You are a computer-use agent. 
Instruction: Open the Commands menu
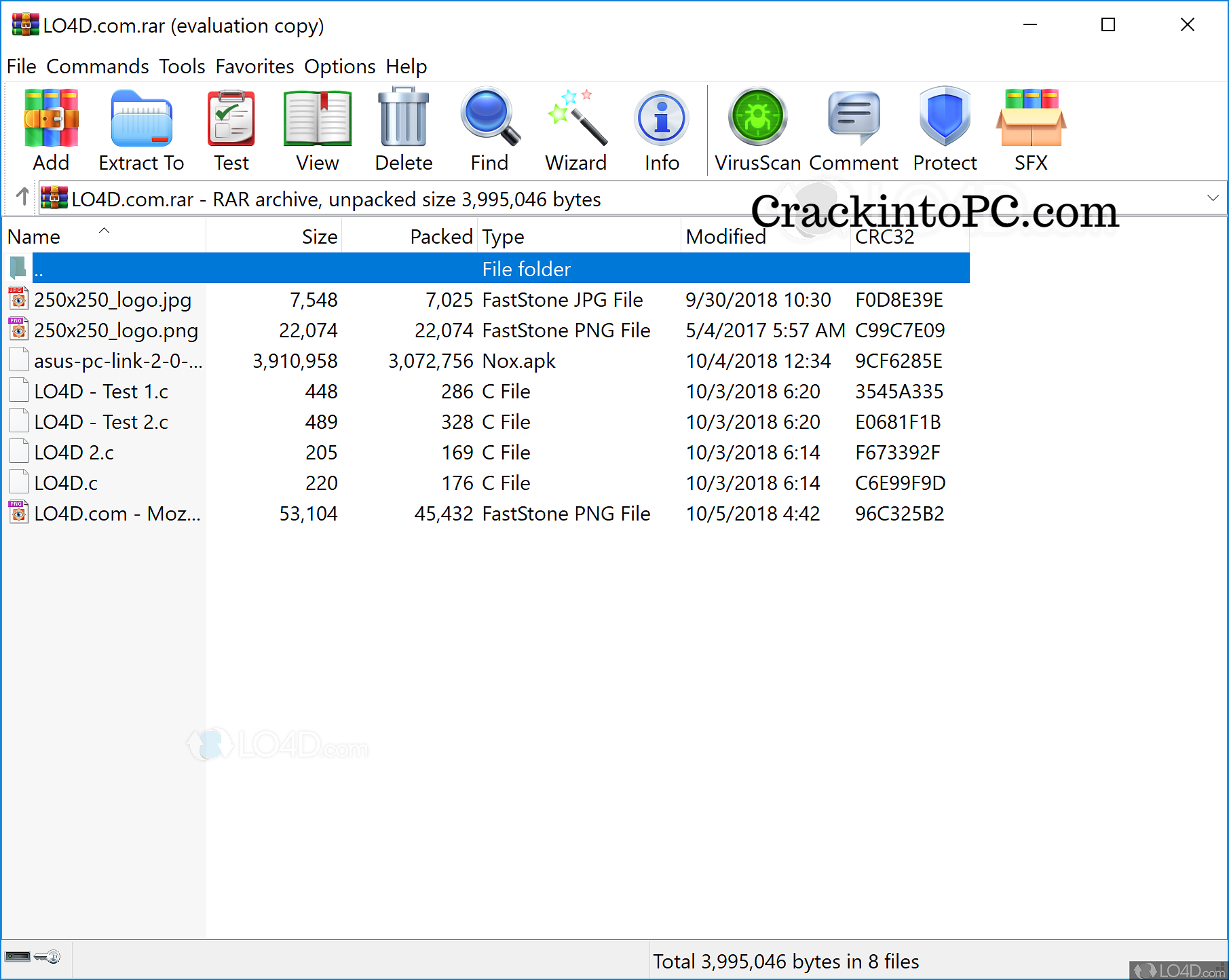pos(98,67)
